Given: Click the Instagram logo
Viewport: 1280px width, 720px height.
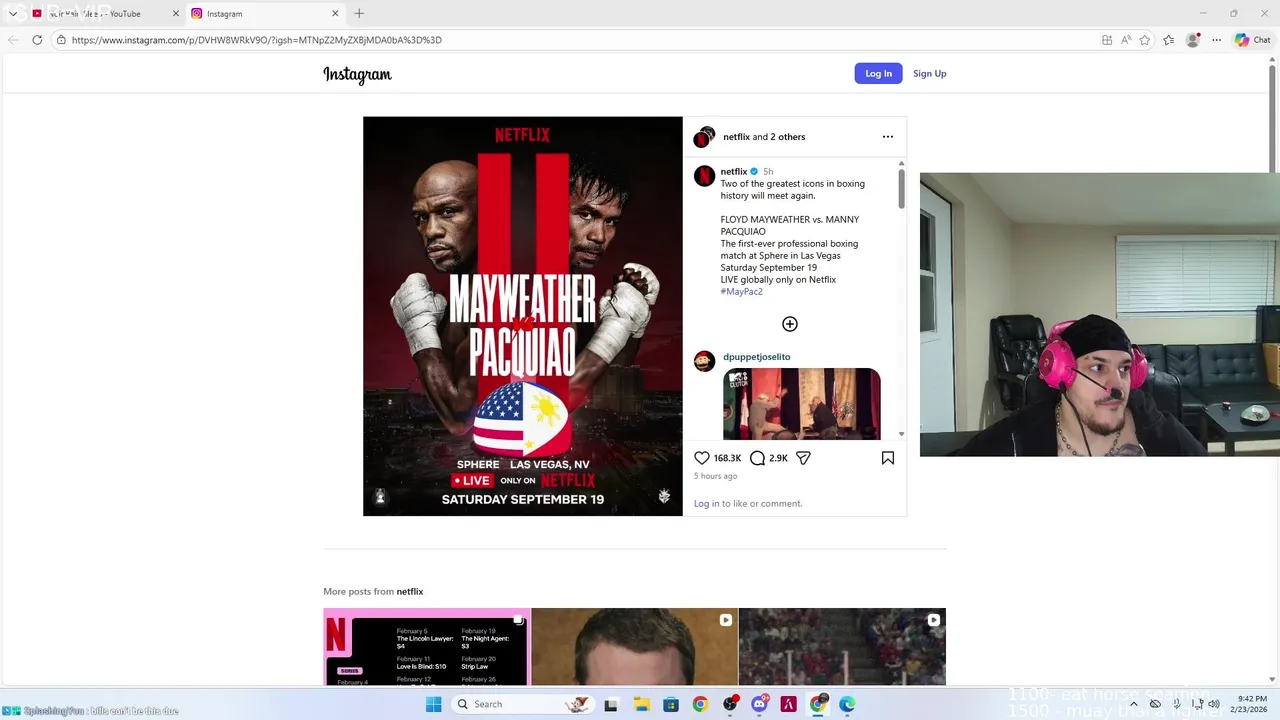Looking at the screenshot, I should click(357, 75).
